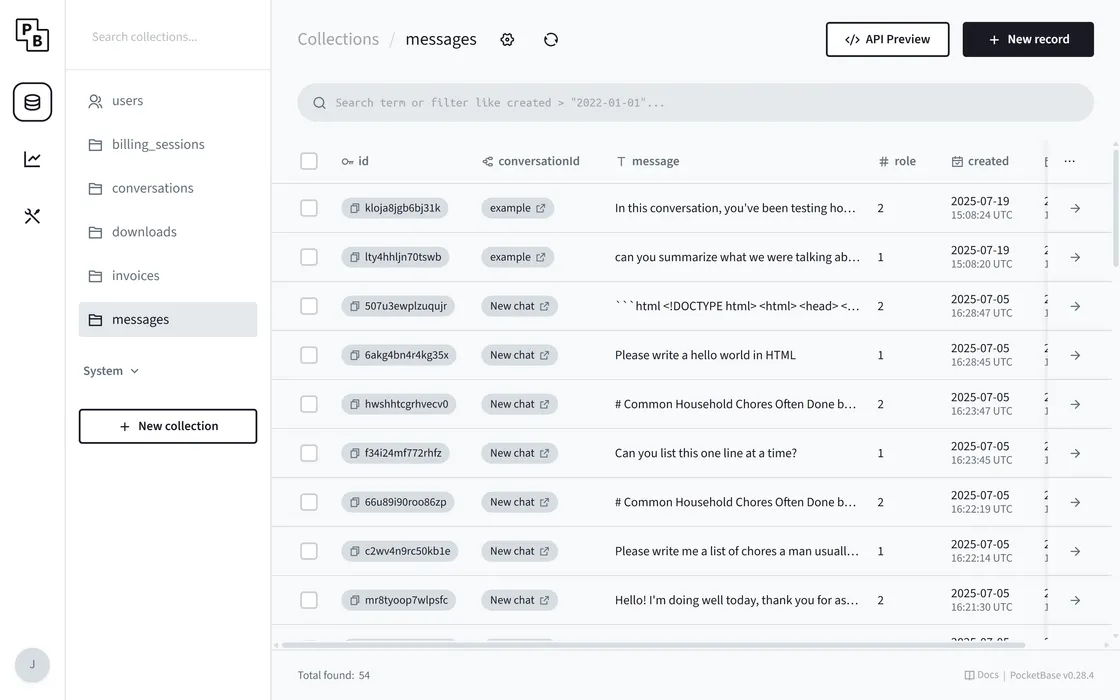The height and width of the screenshot is (700, 1120).
Task: Open the Logs section from the left sidebar
Action: pos(32,158)
